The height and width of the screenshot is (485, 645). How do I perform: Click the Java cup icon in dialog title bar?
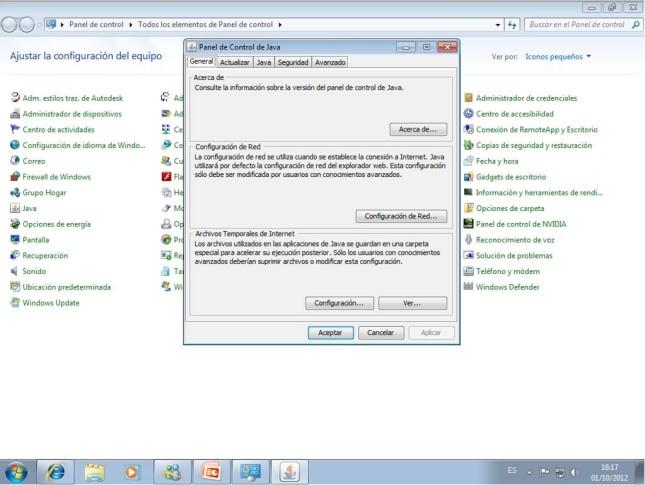pyautogui.click(x=191, y=47)
